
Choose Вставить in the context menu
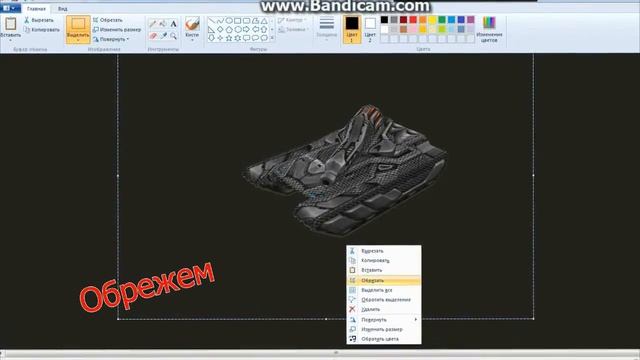click(x=384, y=270)
